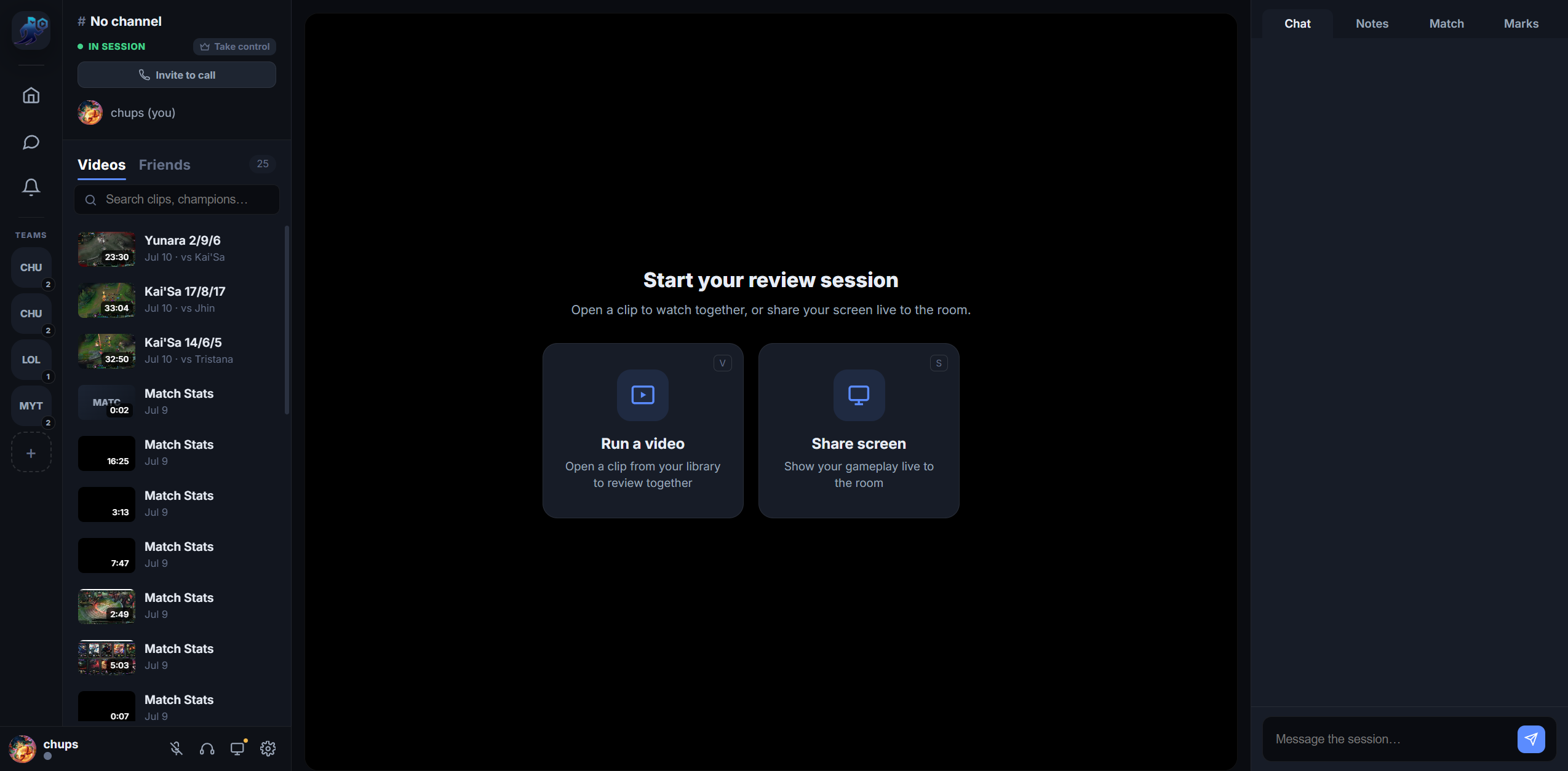Open the chat messages sidebar icon
The height and width of the screenshot is (771, 1568).
click(31, 142)
